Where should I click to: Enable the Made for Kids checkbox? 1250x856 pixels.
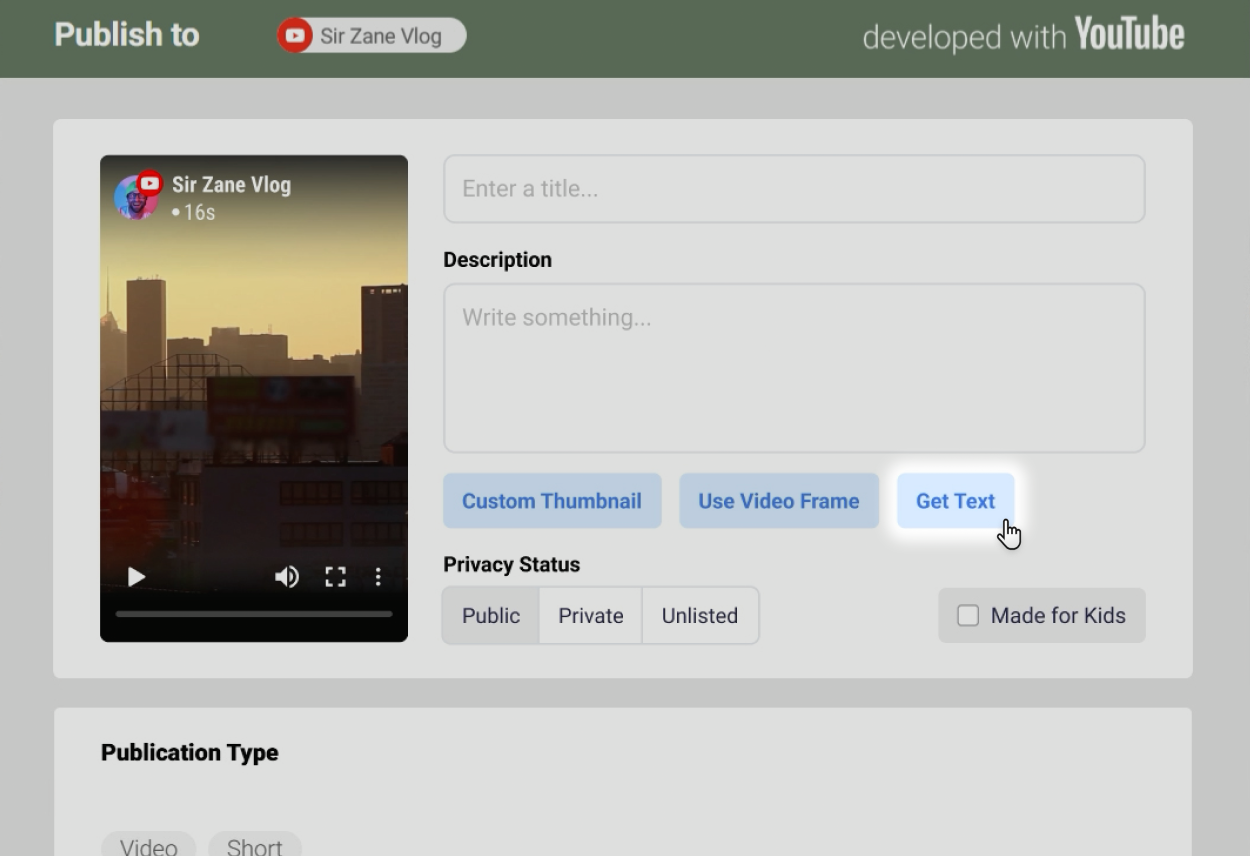[x=968, y=616]
